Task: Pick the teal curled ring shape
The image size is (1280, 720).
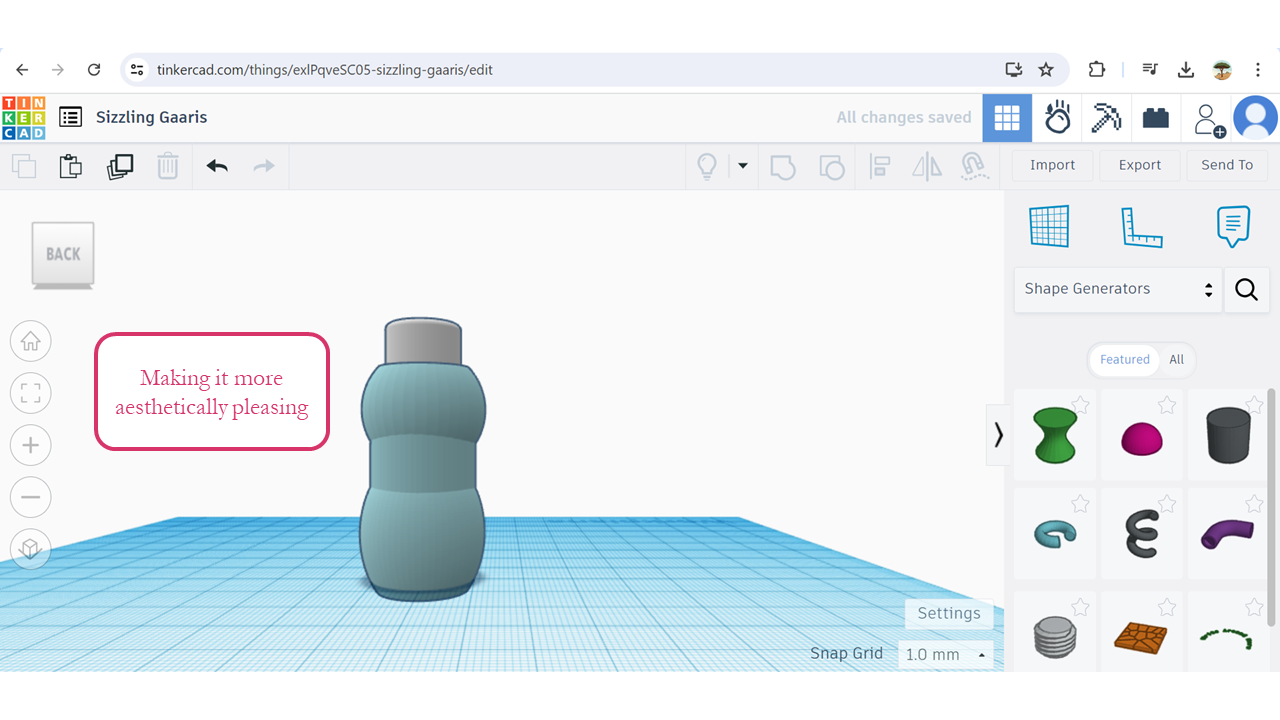Action: click(x=1055, y=535)
